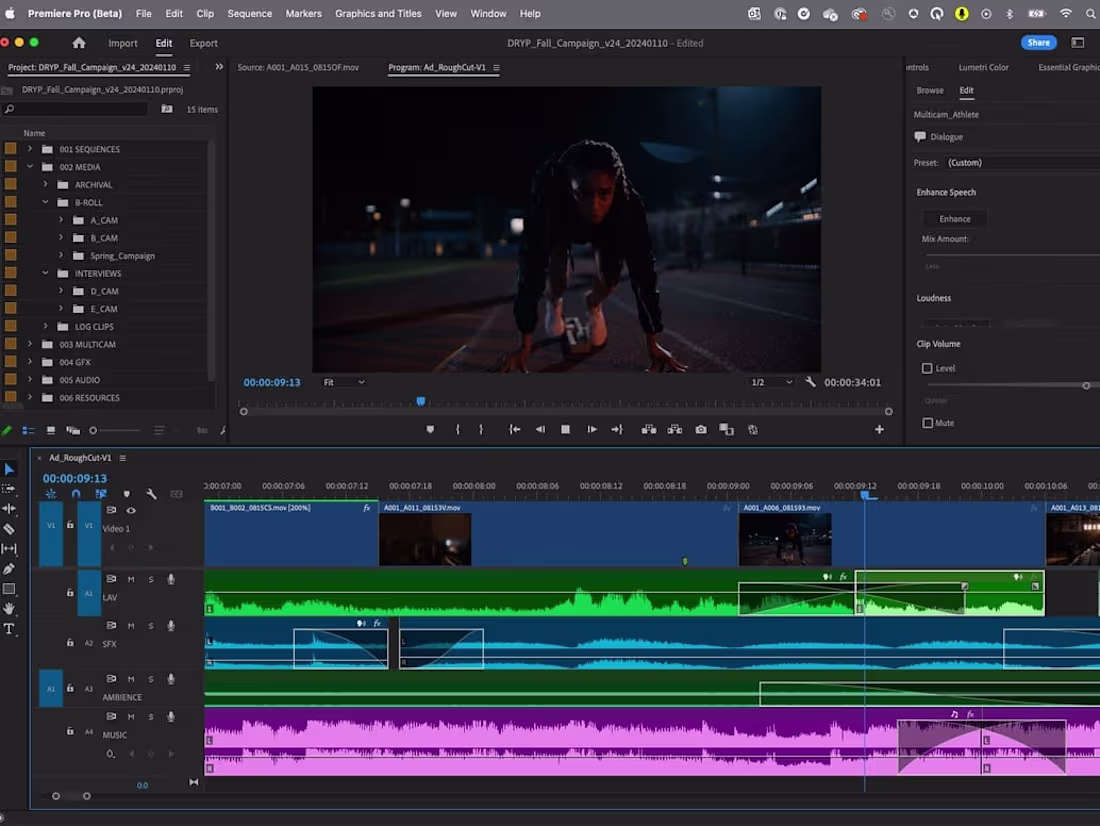Click the captions icon in the timeline header

click(176, 494)
